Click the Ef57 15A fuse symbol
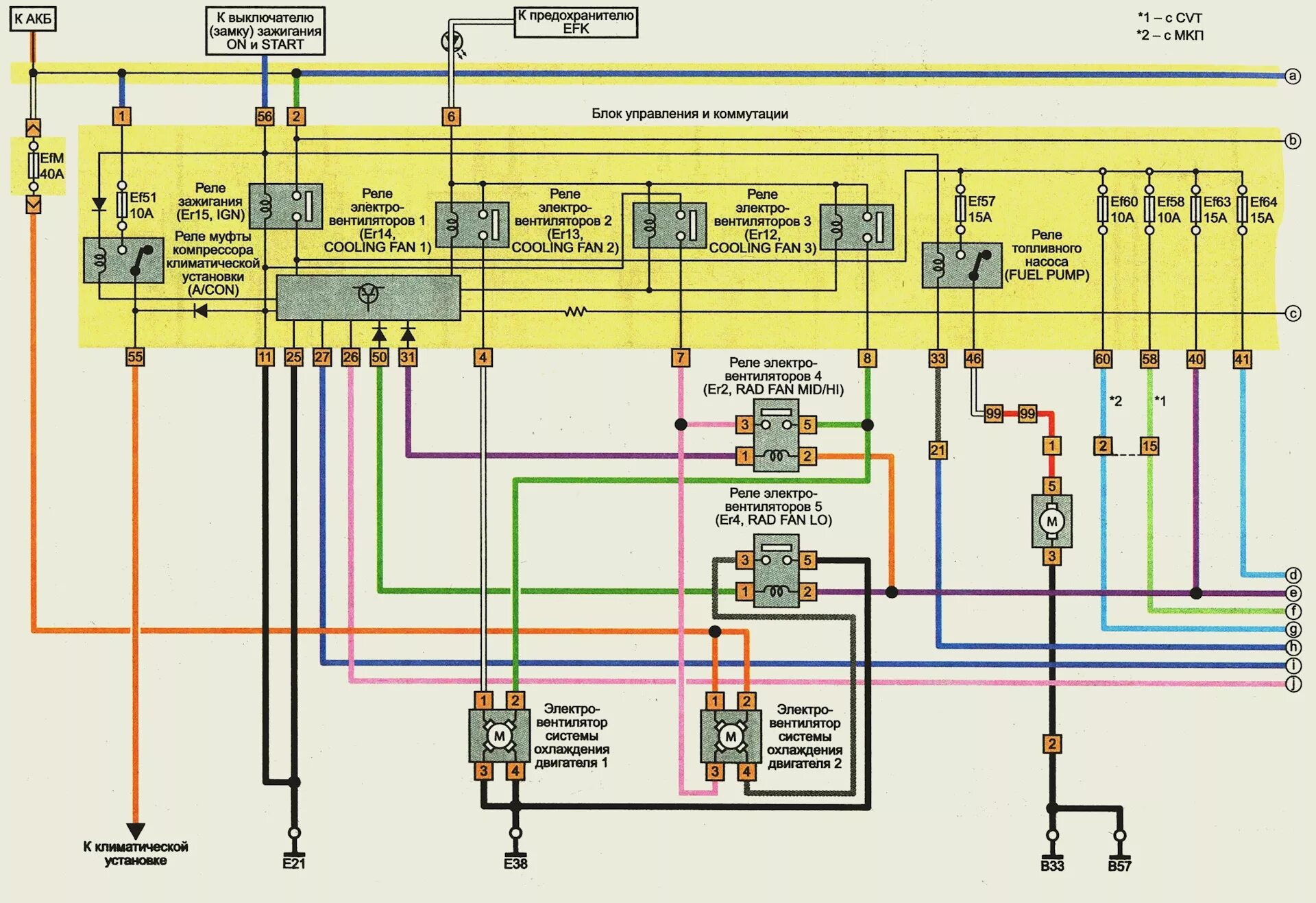Image resolution: width=1316 pixels, height=903 pixels. pyautogui.click(x=960, y=208)
